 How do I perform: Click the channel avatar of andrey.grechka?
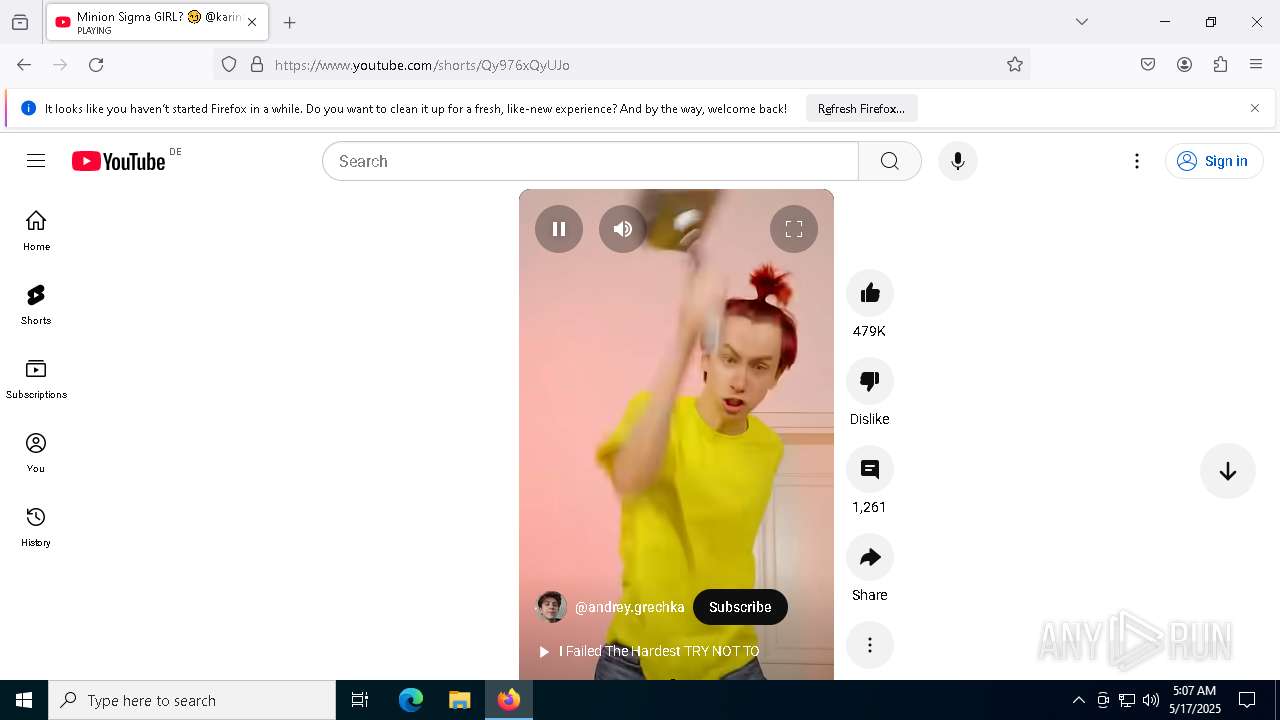(x=552, y=607)
